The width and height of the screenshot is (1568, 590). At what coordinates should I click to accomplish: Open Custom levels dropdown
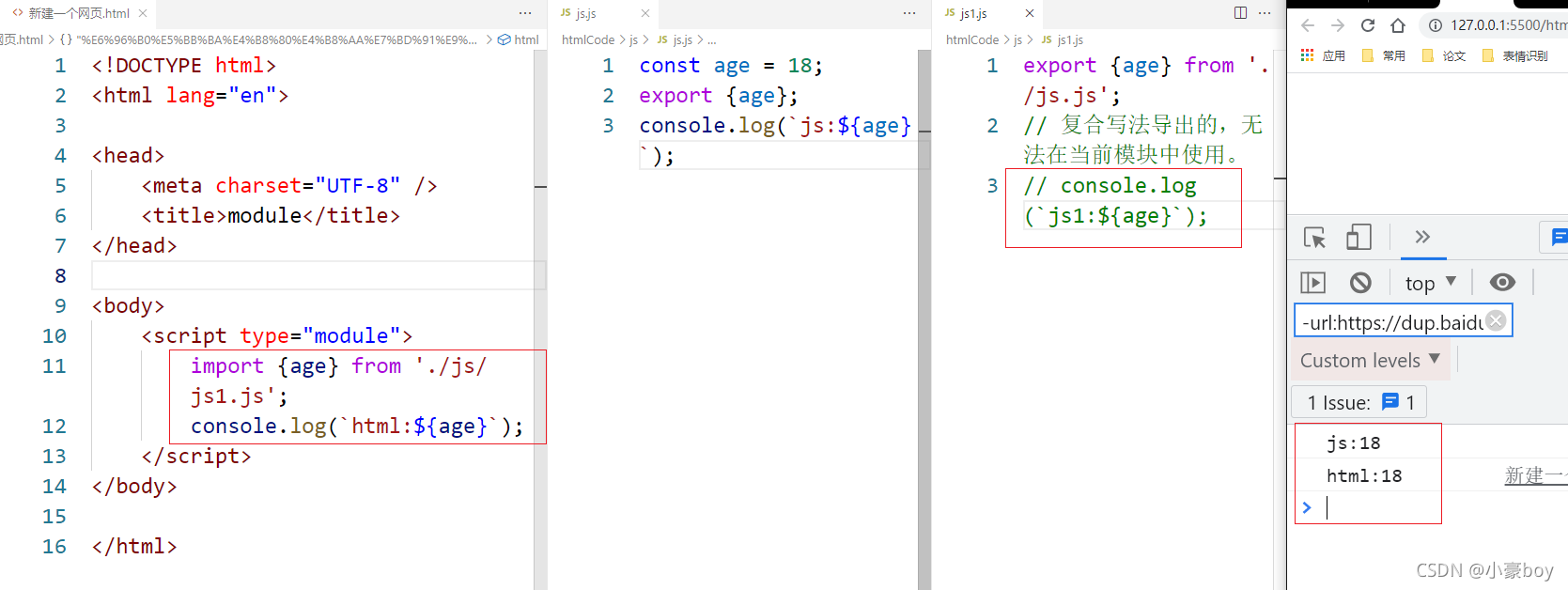(x=1370, y=361)
